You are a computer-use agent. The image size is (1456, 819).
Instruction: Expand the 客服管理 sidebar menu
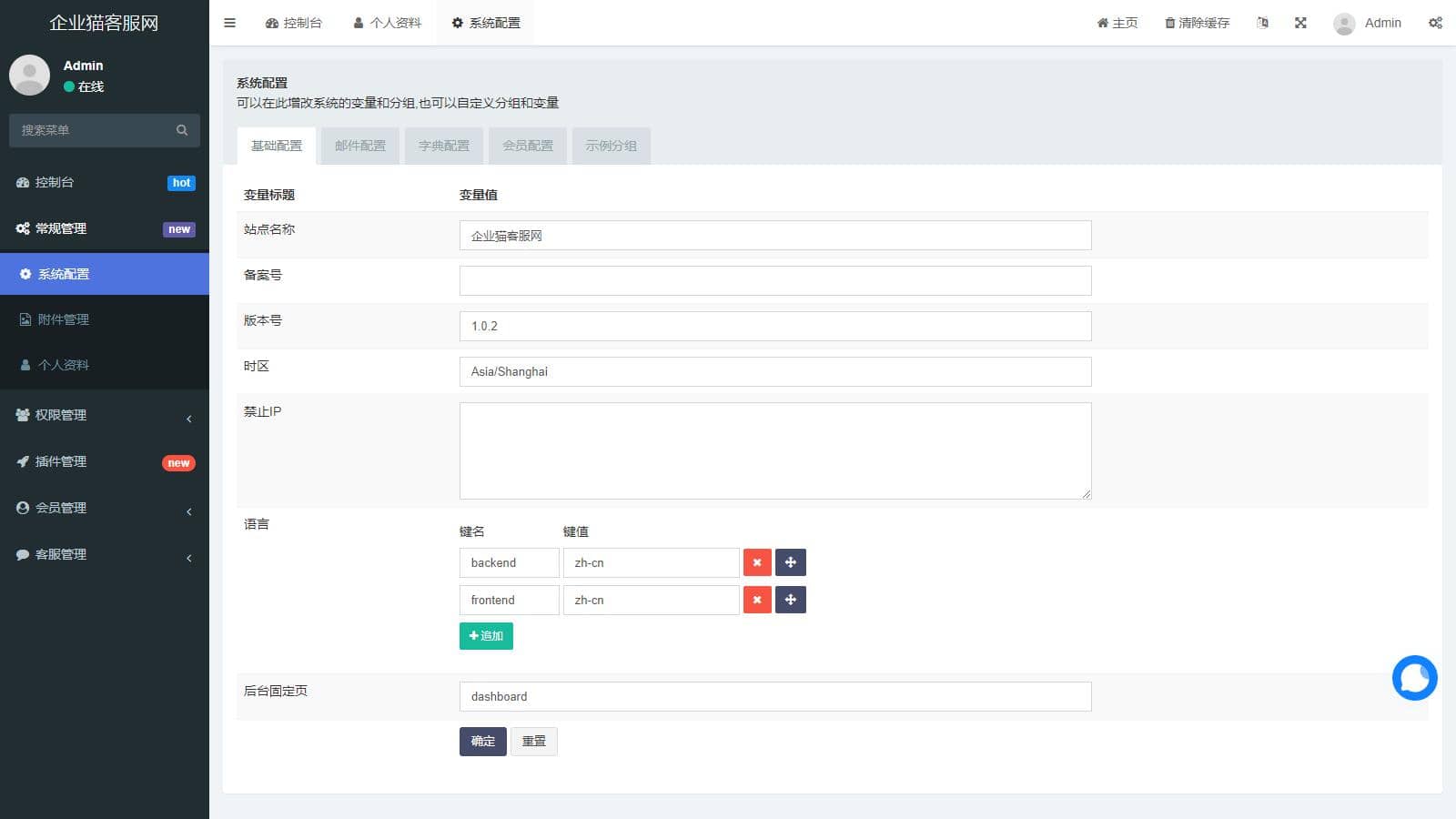(105, 554)
